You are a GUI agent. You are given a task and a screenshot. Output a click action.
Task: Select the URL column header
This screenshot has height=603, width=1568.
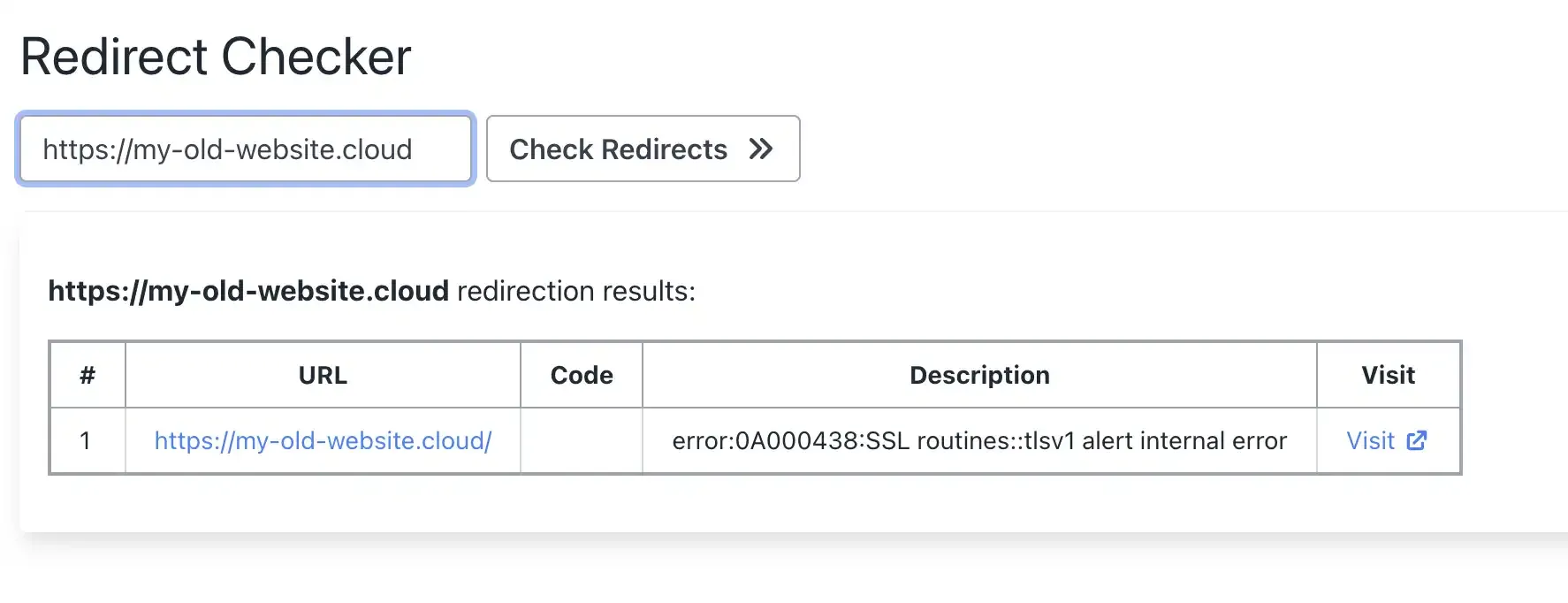322,375
